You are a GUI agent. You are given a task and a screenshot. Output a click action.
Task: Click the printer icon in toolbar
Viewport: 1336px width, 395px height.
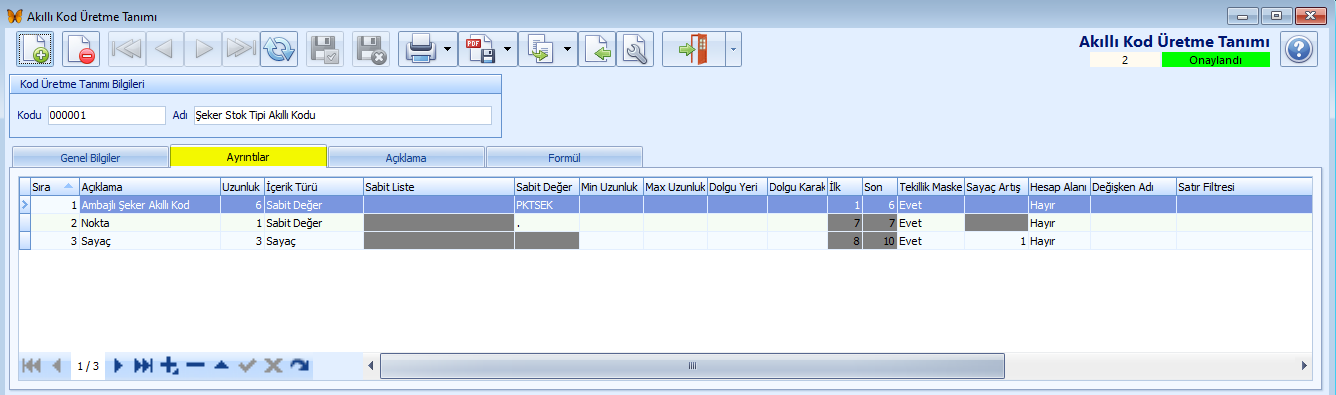(419, 48)
